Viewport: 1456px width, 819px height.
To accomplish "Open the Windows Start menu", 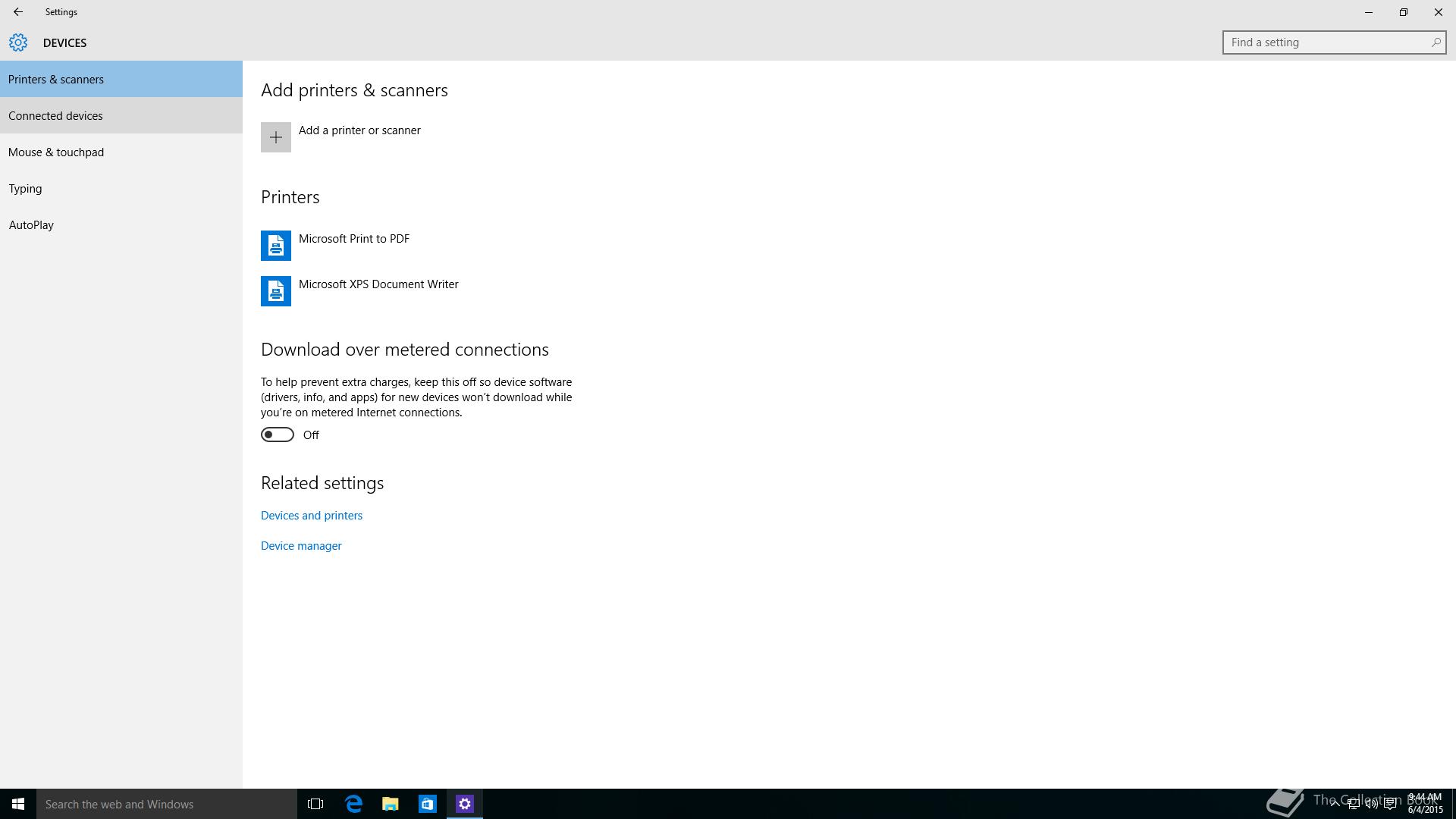I will [x=18, y=804].
